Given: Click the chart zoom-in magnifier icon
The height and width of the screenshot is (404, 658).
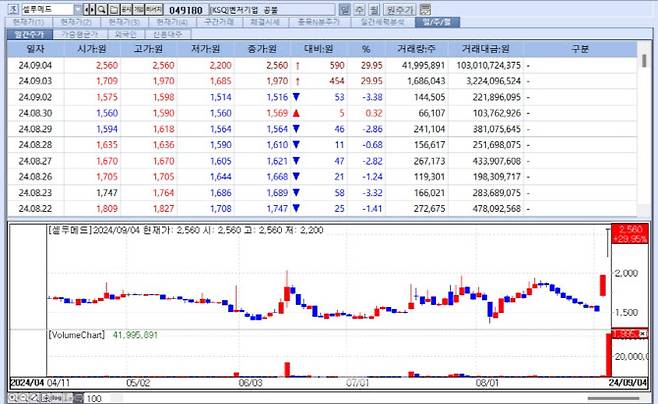Looking at the screenshot, I should tap(13, 397).
